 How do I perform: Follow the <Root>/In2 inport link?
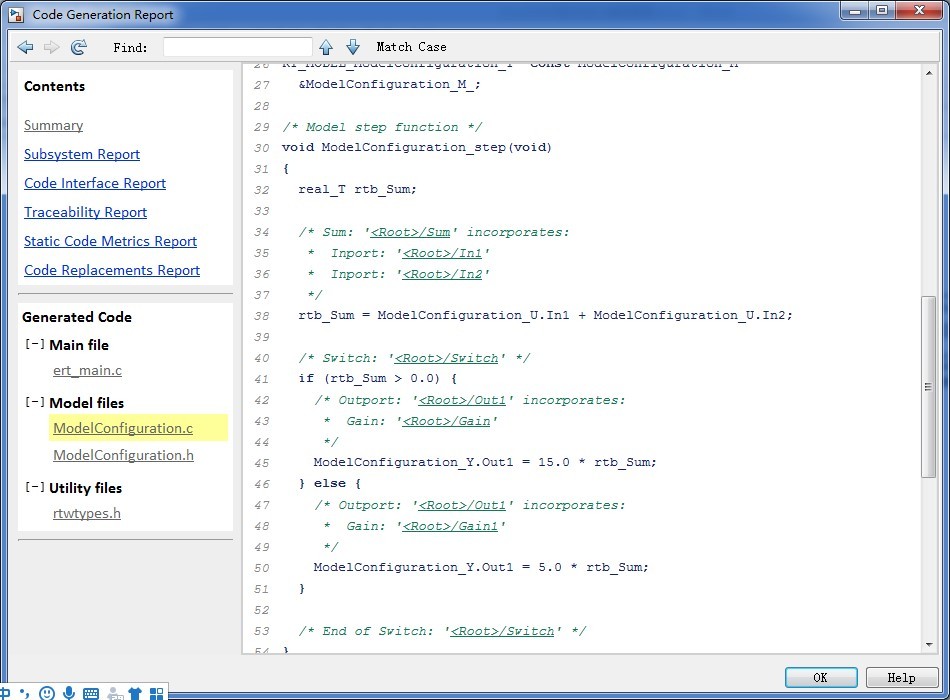[x=442, y=274]
